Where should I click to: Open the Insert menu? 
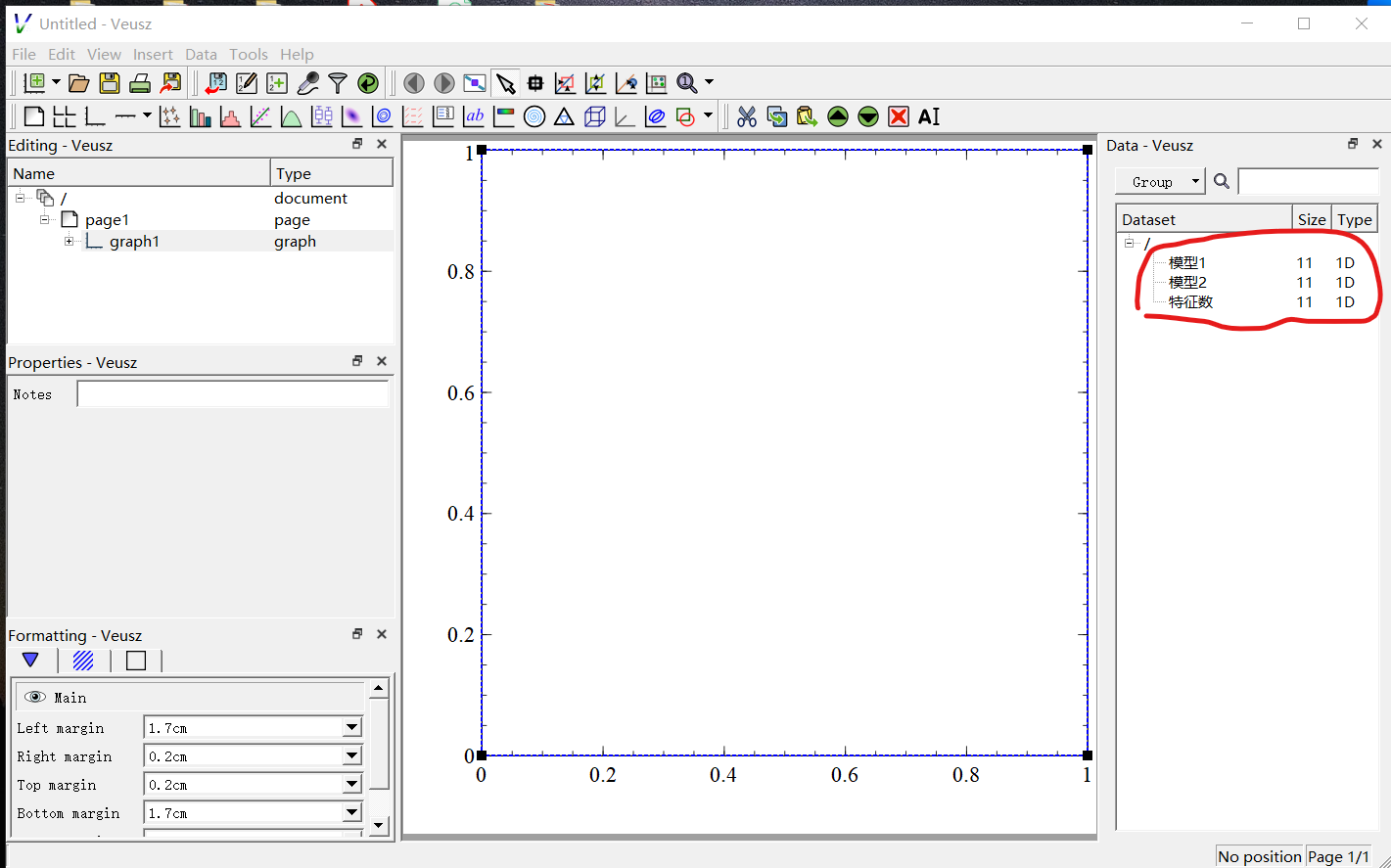(x=153, y=55)
